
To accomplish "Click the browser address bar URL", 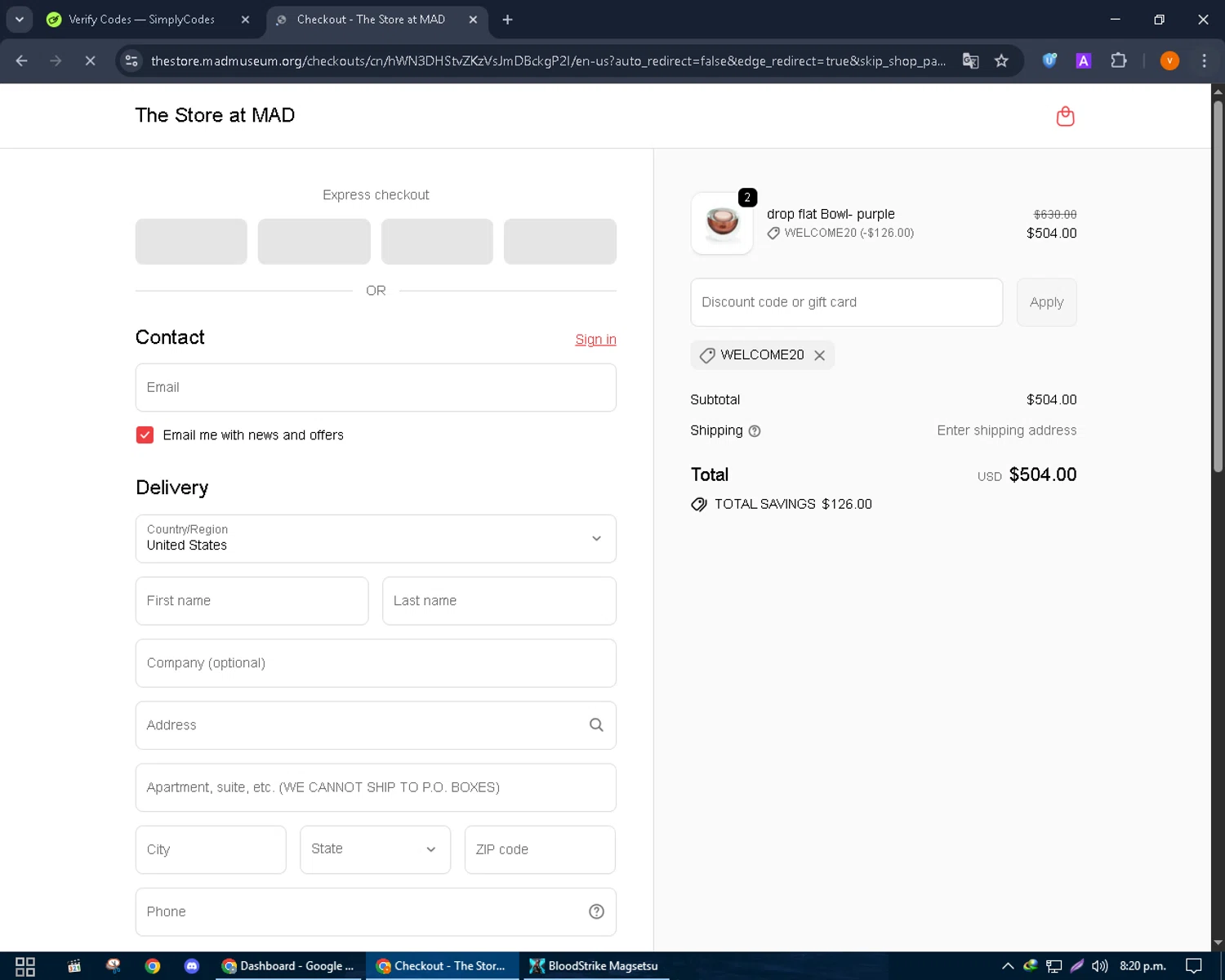I will pos(548,60).
